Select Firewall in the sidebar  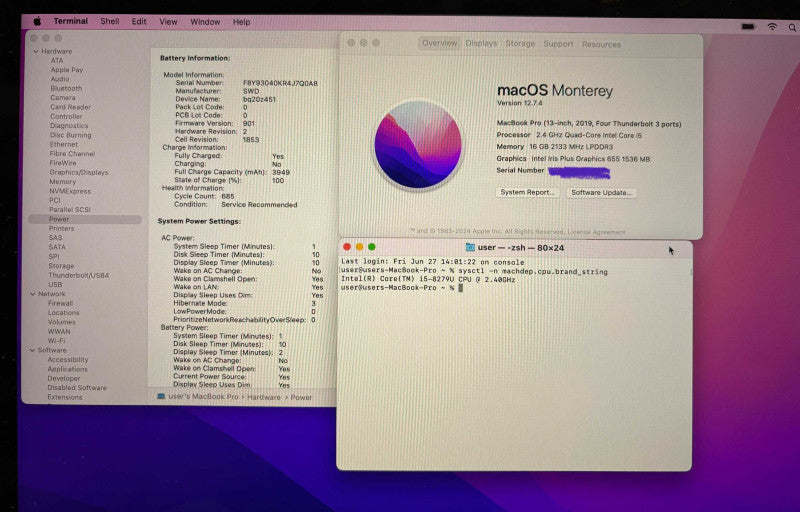tap(60, 303)
